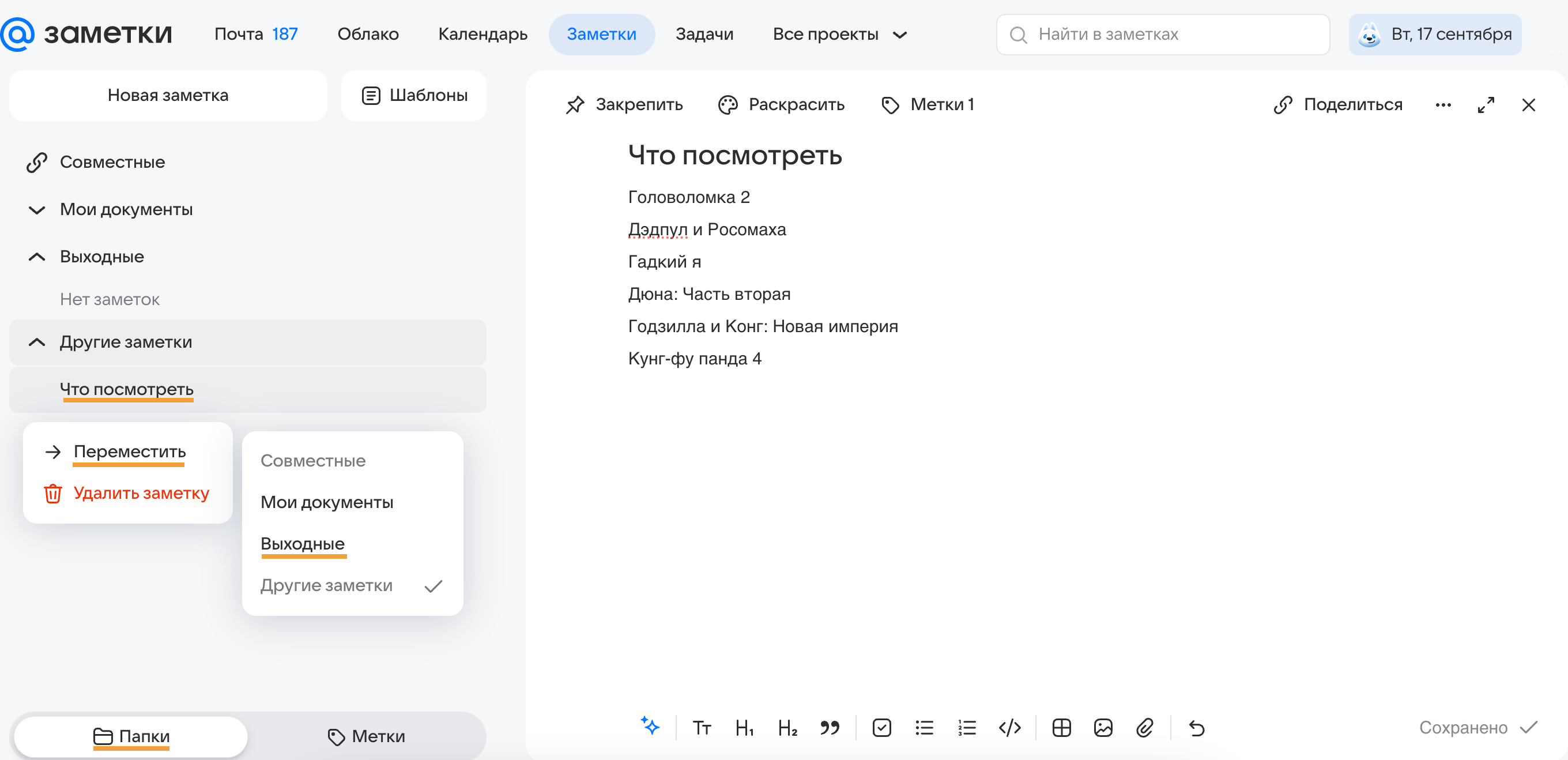Create a Новая заметка
Screen dimensions: 1568x760
pos(168,96)
